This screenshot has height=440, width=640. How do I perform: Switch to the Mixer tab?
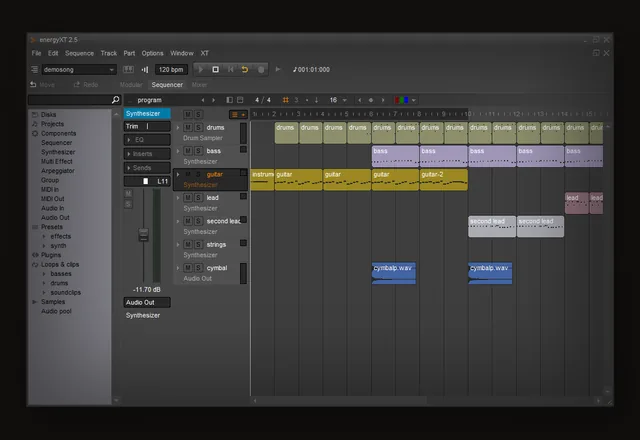pos(199,84)
